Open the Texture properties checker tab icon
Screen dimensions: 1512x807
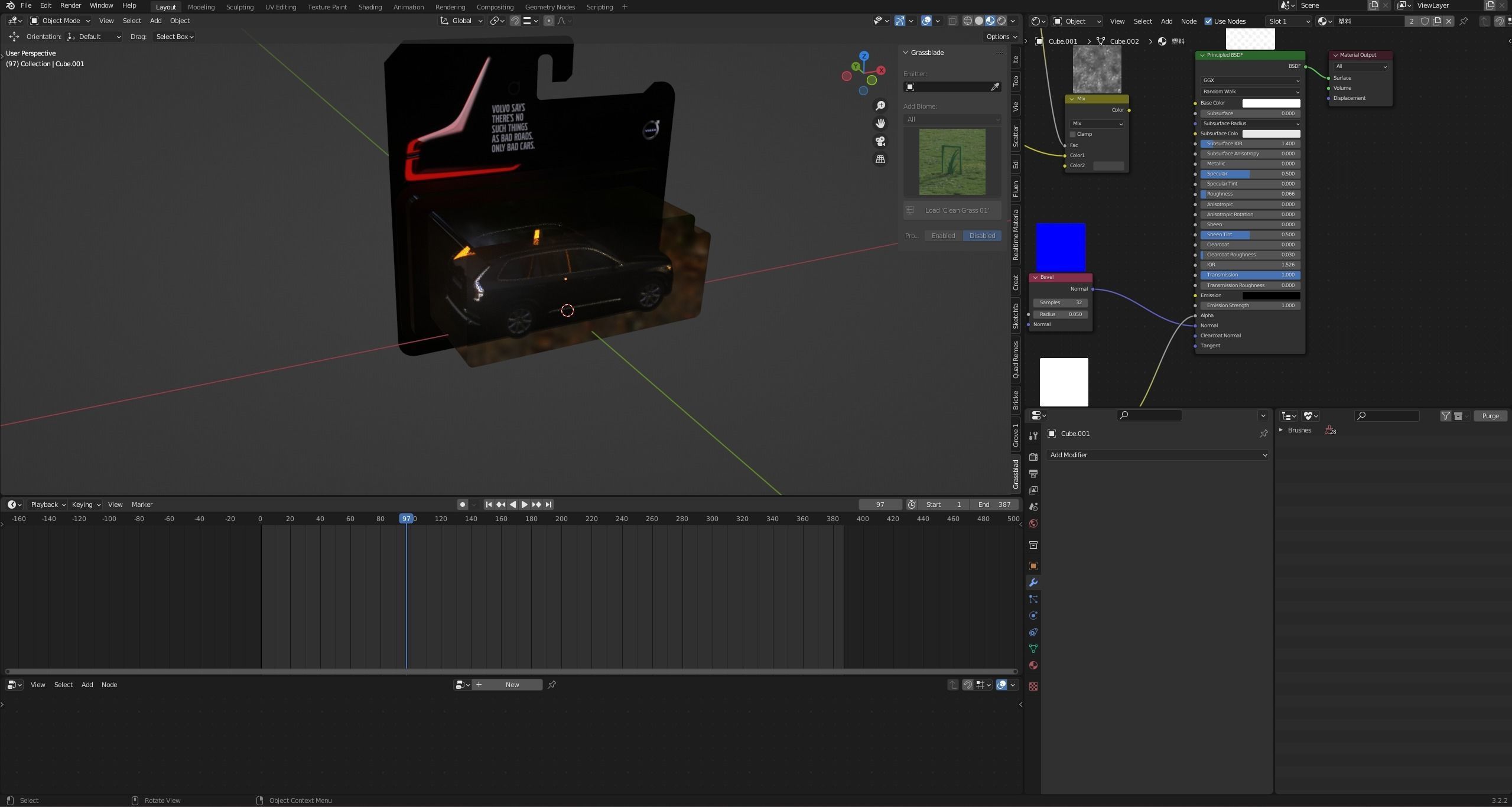click(x=1033, y=686)
